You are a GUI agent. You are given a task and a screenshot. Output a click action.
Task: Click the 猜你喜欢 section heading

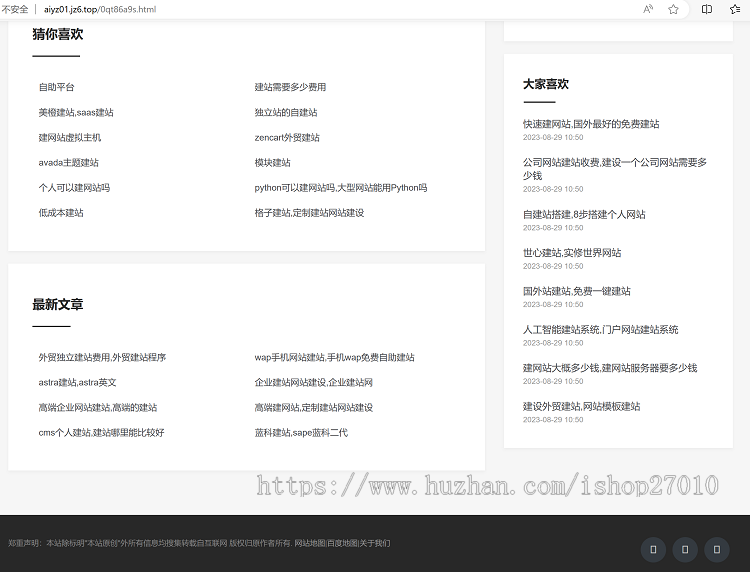(x=58, y=34)
